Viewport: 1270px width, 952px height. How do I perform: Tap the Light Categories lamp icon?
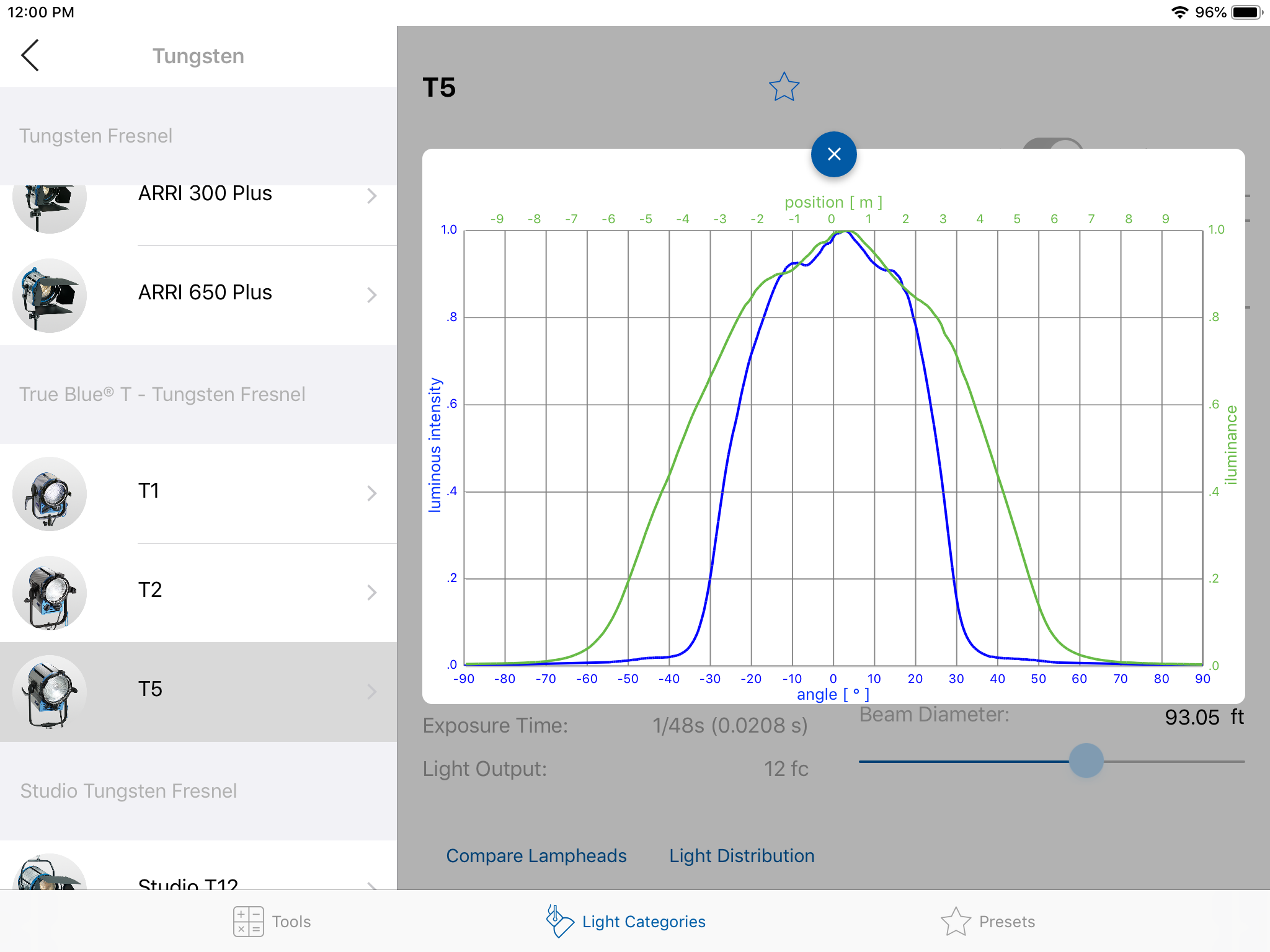tap(559, 921)
